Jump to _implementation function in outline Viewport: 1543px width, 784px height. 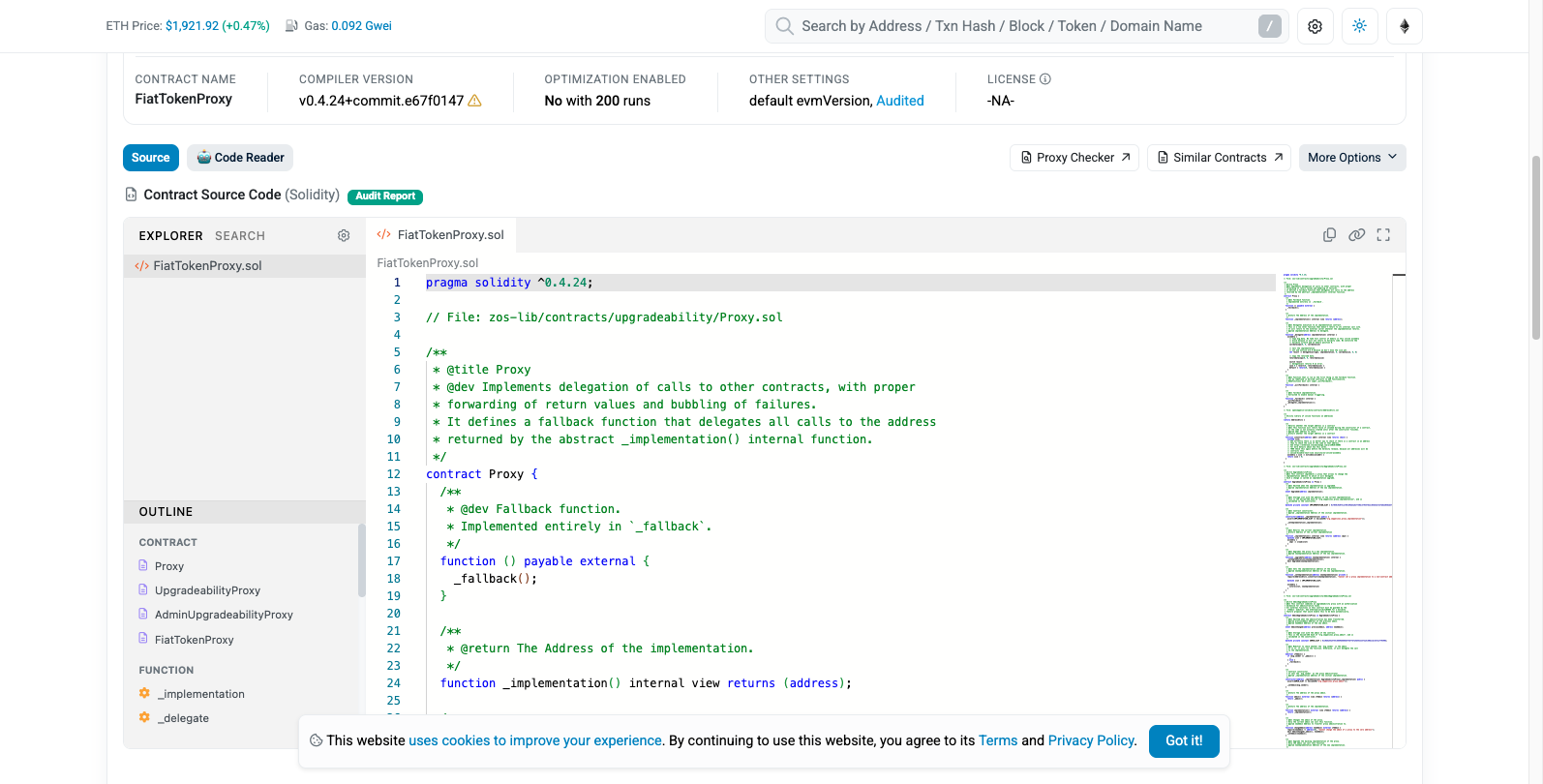[200, 694]
